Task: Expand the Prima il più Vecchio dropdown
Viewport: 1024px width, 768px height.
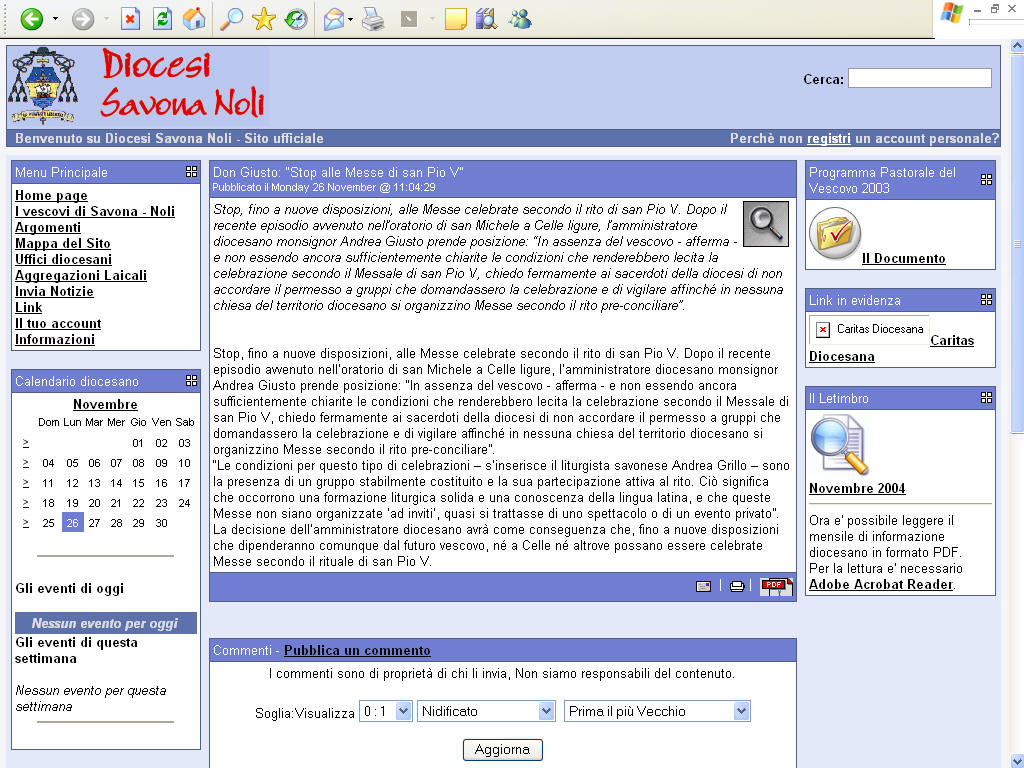Action: tap(657, 711)
